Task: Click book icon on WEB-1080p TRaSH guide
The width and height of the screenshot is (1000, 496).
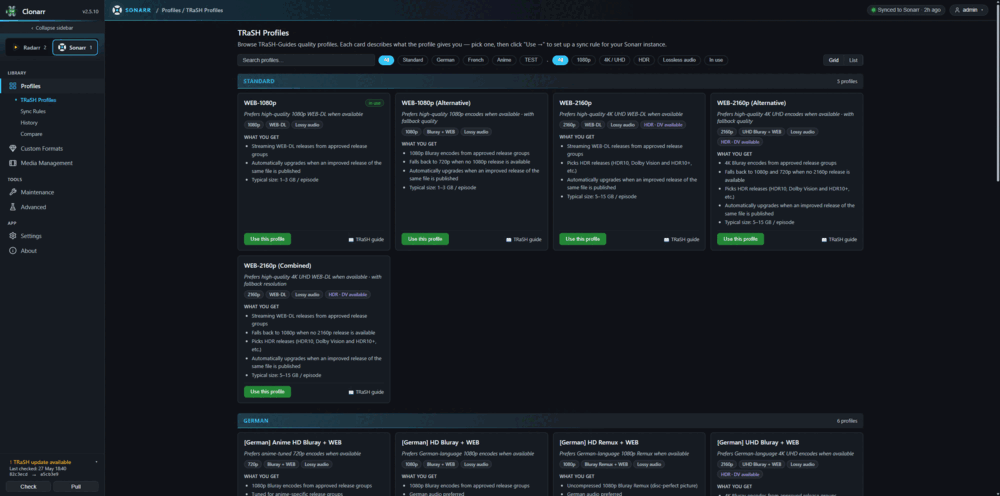Action: tap(351, 240)
